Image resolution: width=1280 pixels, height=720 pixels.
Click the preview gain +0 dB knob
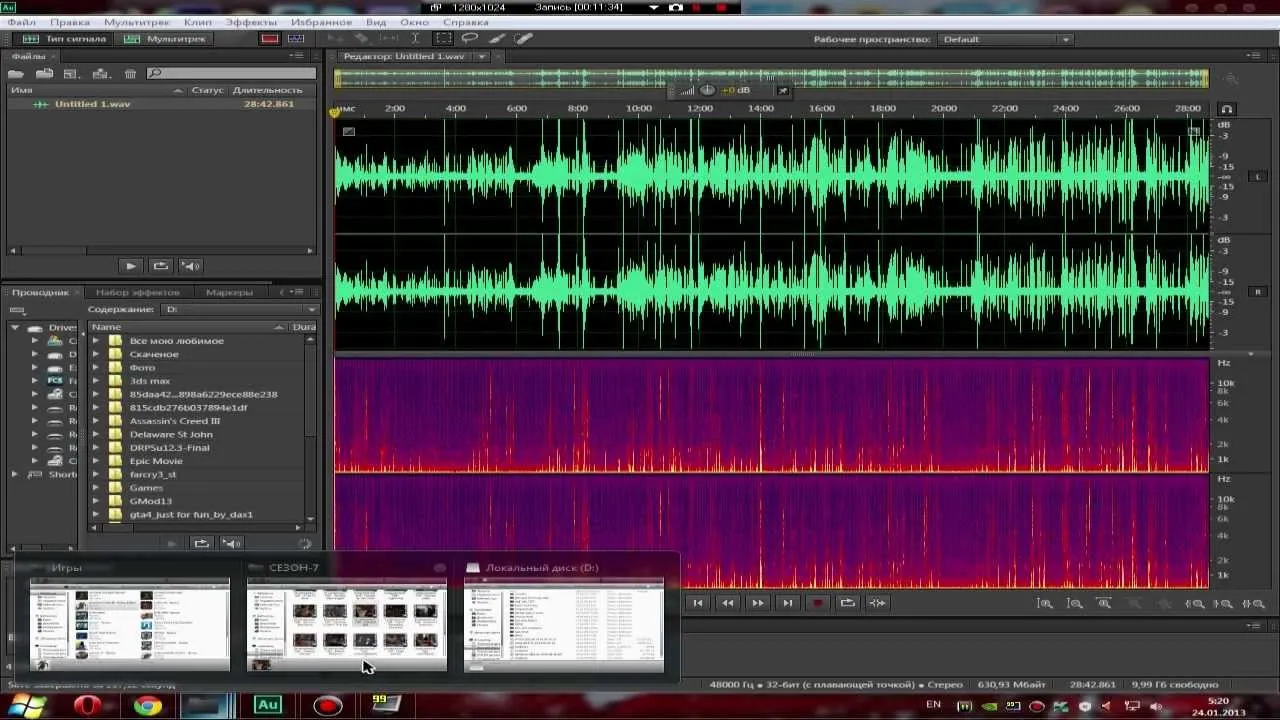[x=709, y=90]
